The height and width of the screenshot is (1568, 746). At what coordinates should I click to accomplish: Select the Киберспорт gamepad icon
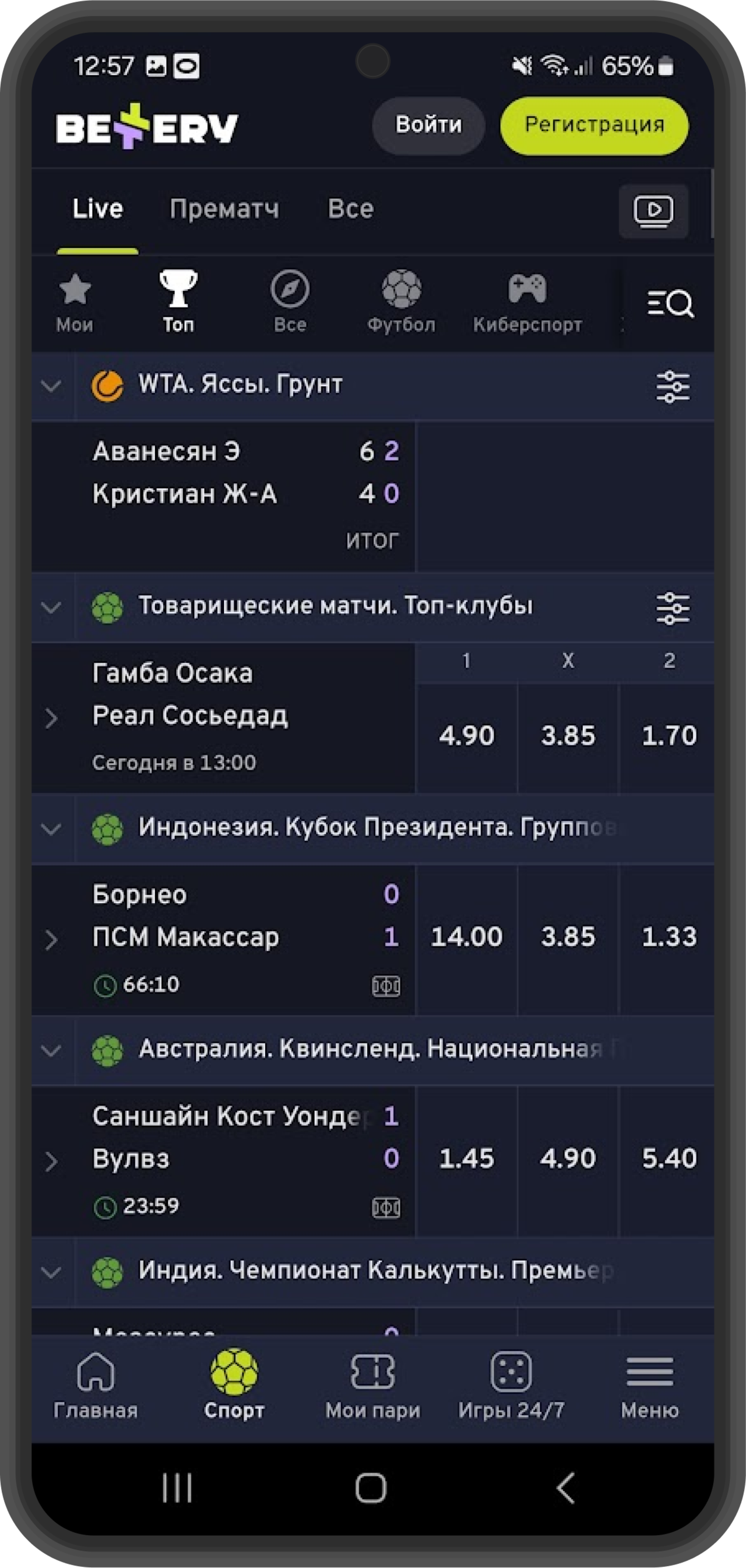(x=527, y=289)
